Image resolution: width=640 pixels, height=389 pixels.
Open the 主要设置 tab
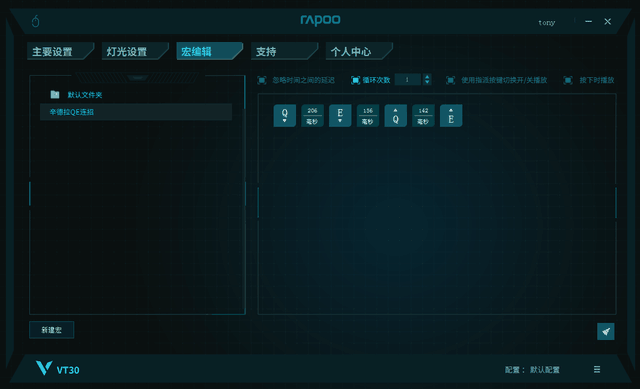pyautogui.click(x=60, y=51)
